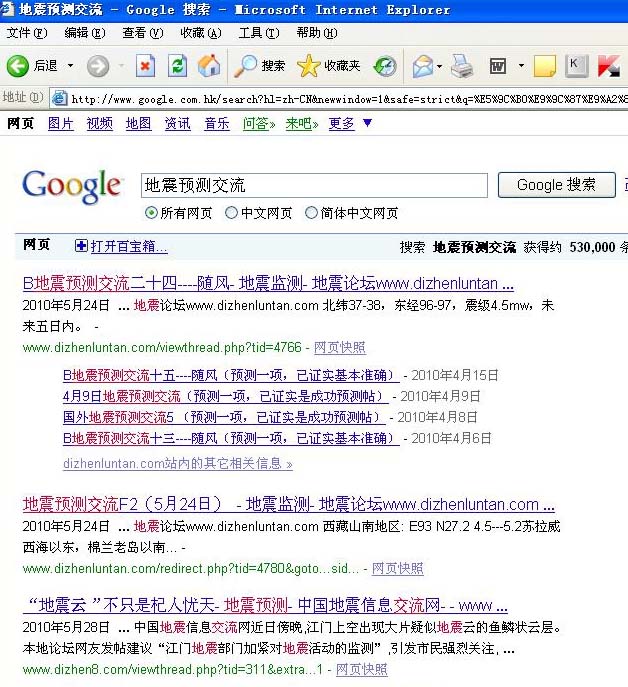Image resolution: width=628 pixels, height=687 pixels.
Task: Click the Mail envelope toolbar icon
Action: [x=423, y=66]
